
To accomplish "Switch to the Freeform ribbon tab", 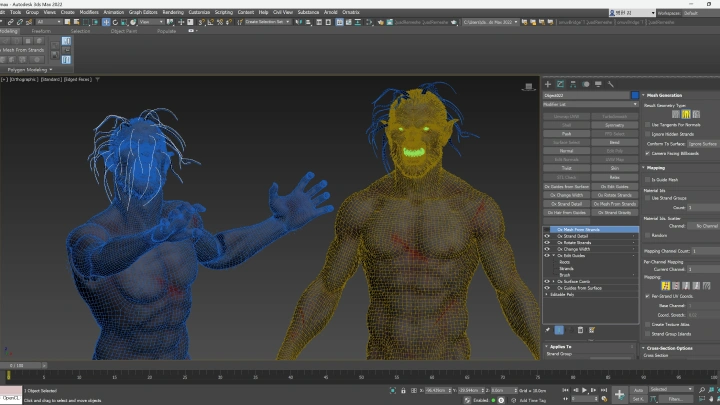I will pos(41,31).
